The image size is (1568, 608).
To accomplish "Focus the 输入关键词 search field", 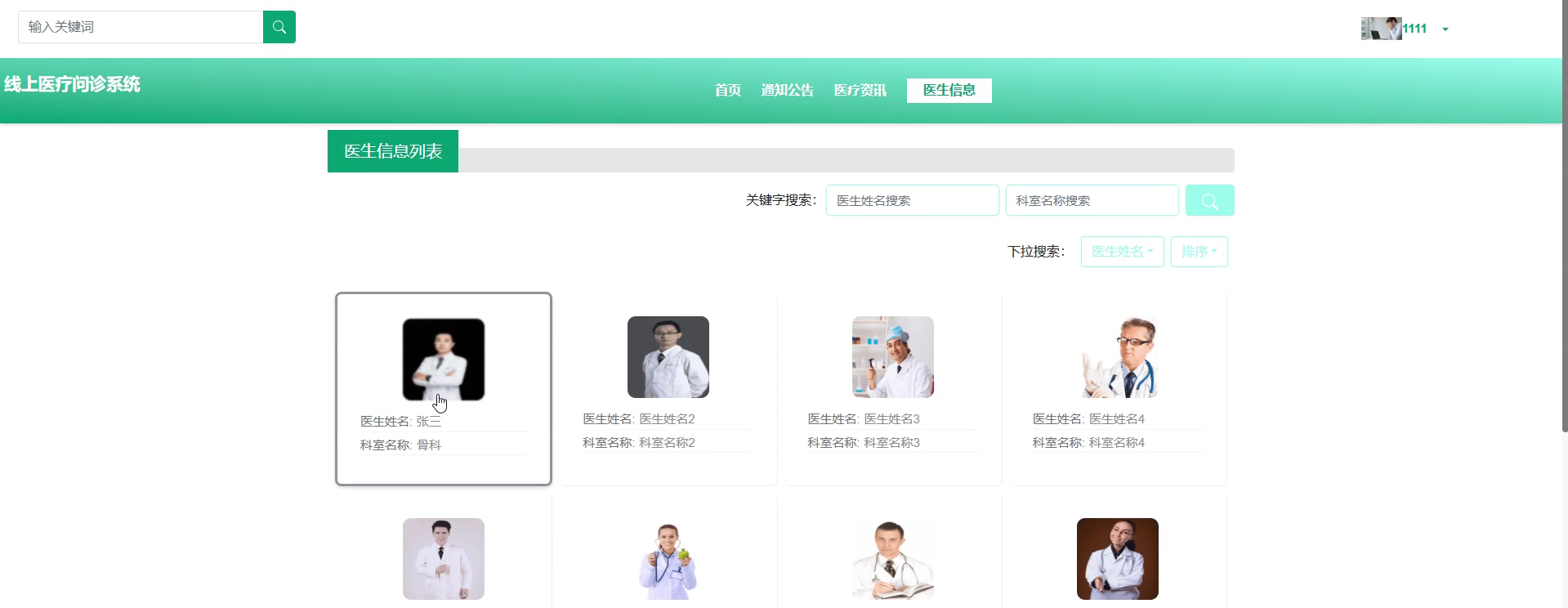I will [141, 27].
